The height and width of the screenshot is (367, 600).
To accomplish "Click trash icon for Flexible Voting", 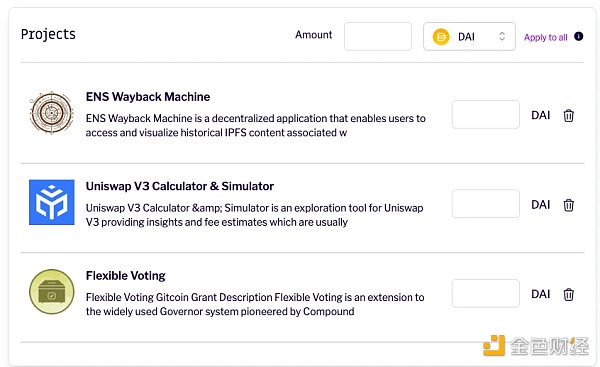I will click(569, 294).
